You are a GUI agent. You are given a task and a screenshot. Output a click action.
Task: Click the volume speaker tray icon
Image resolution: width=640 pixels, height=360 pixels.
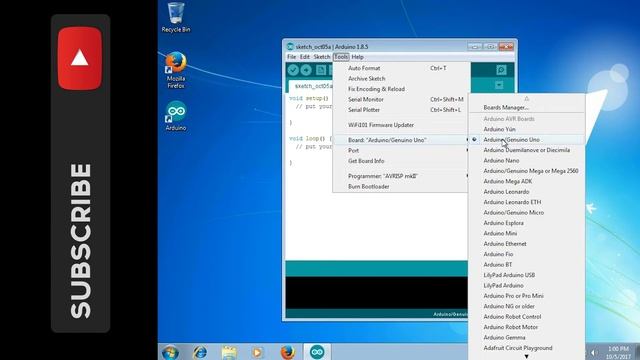(x=593, y=352)
